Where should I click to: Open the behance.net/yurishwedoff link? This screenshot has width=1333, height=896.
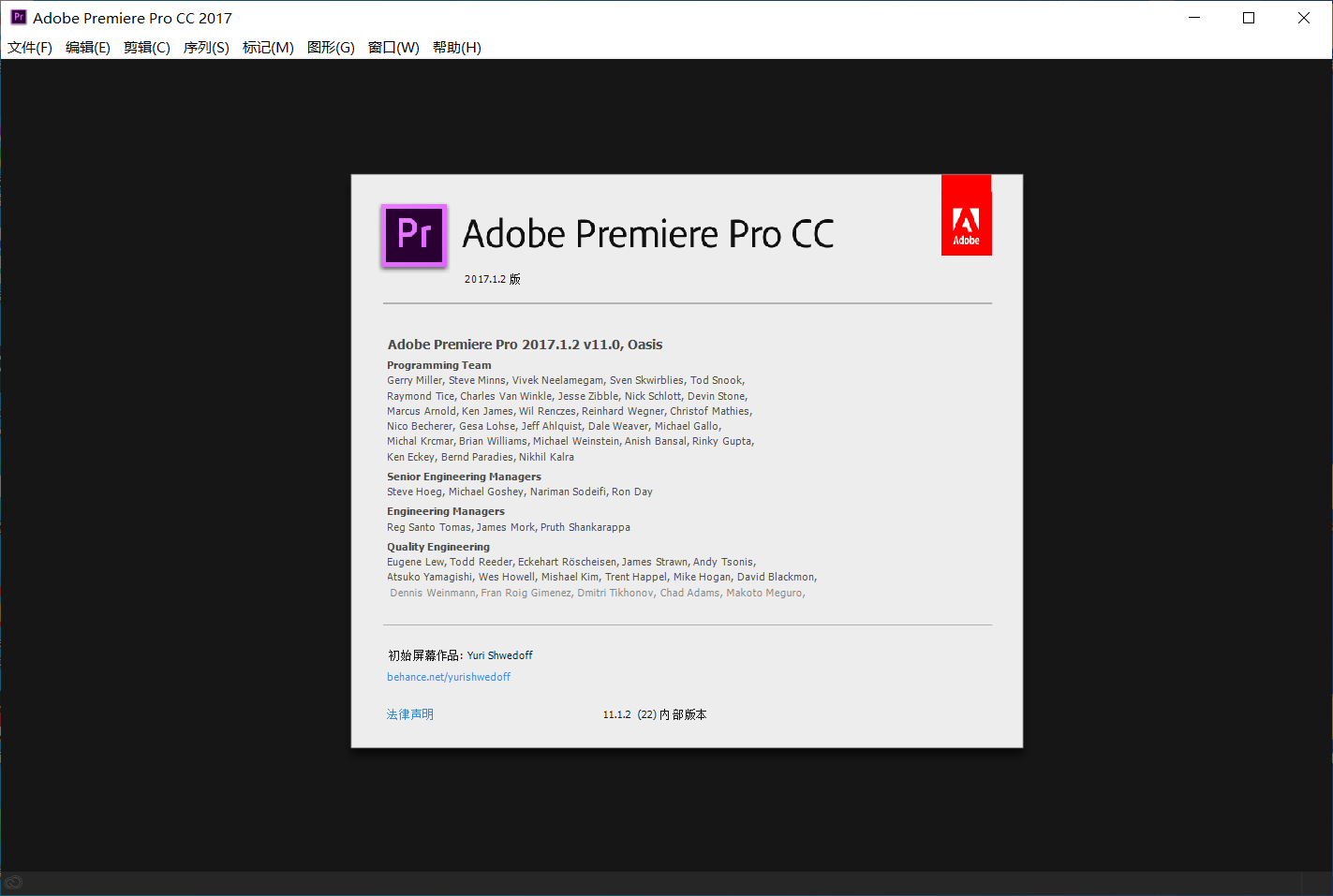click(x=449, y=677)
